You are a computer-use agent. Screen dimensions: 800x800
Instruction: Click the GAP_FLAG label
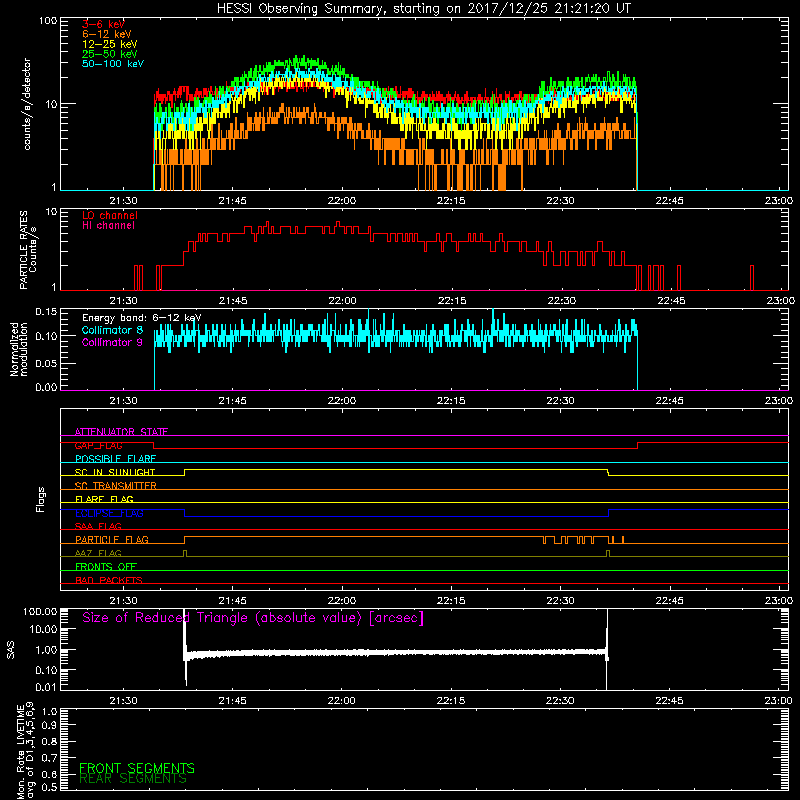pyautogui.click(x=98, y=445)
